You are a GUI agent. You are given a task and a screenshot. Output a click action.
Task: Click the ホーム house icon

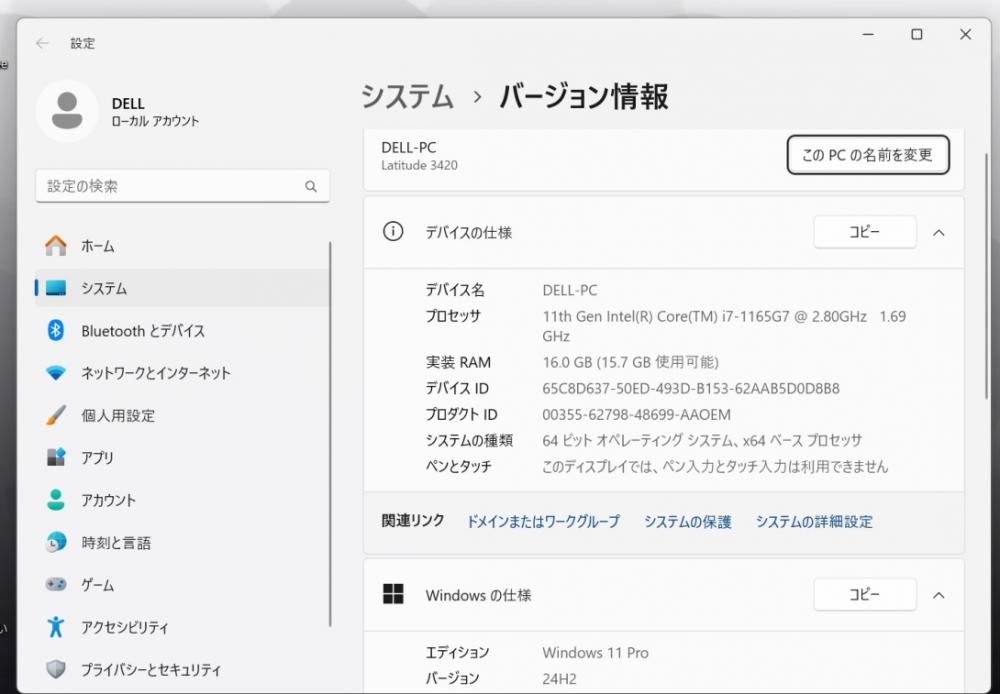click(55, 246)
